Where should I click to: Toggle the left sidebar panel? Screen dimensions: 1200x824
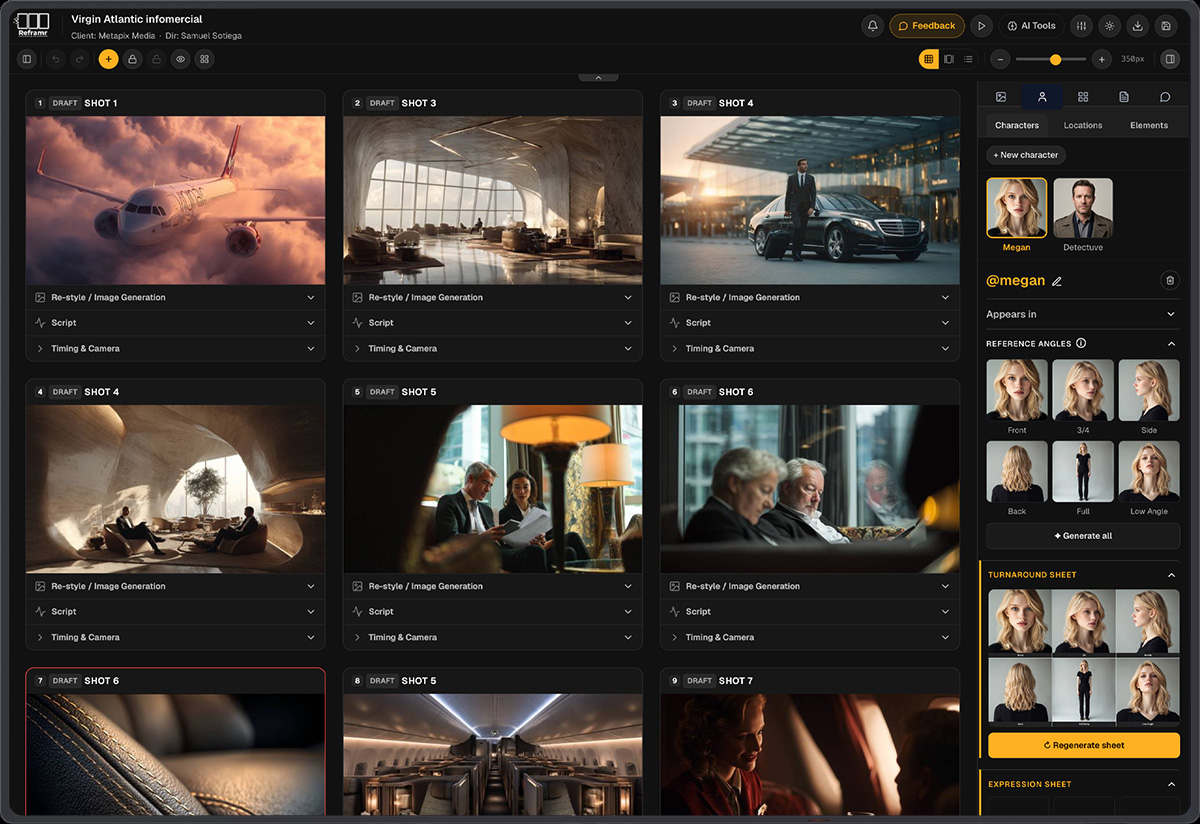tap(27, 59)
